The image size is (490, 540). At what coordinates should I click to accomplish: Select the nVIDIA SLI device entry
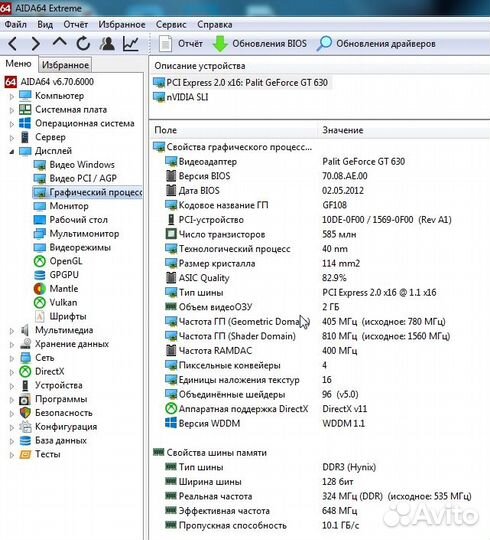pos(180,97)
